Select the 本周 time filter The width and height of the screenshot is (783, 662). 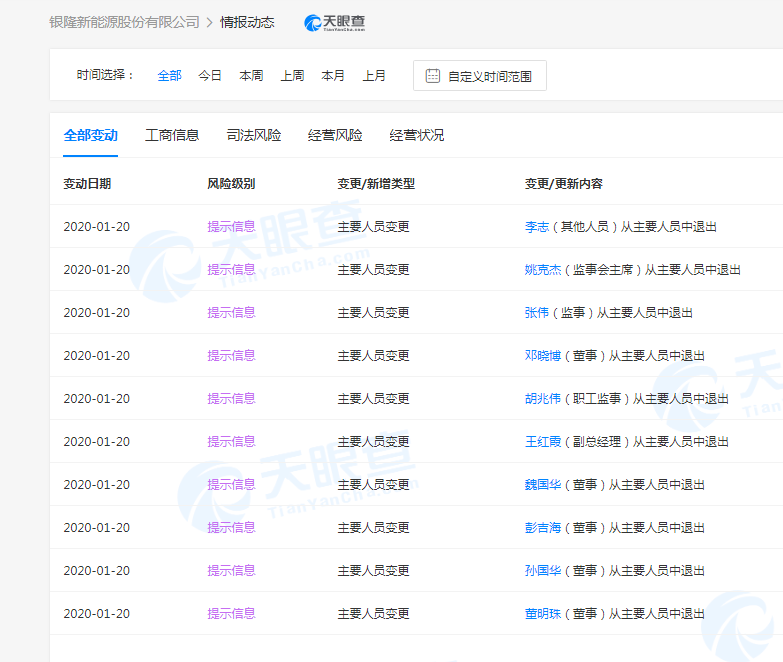[251, 76]
